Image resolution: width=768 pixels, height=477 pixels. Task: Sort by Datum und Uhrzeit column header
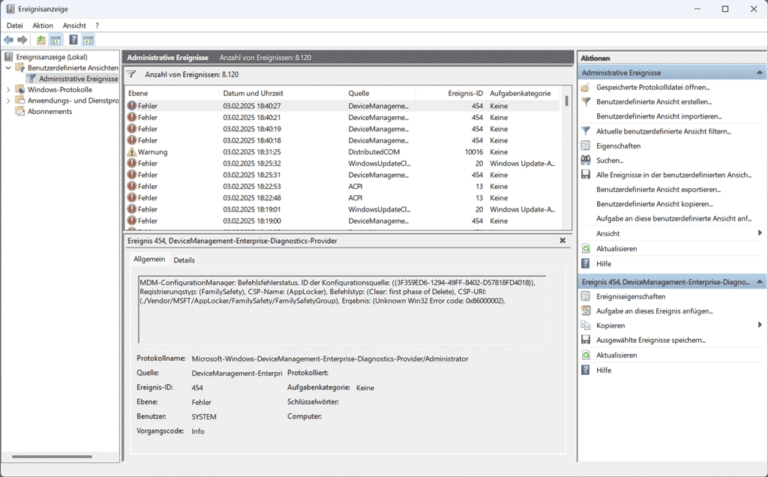(282, 93)
